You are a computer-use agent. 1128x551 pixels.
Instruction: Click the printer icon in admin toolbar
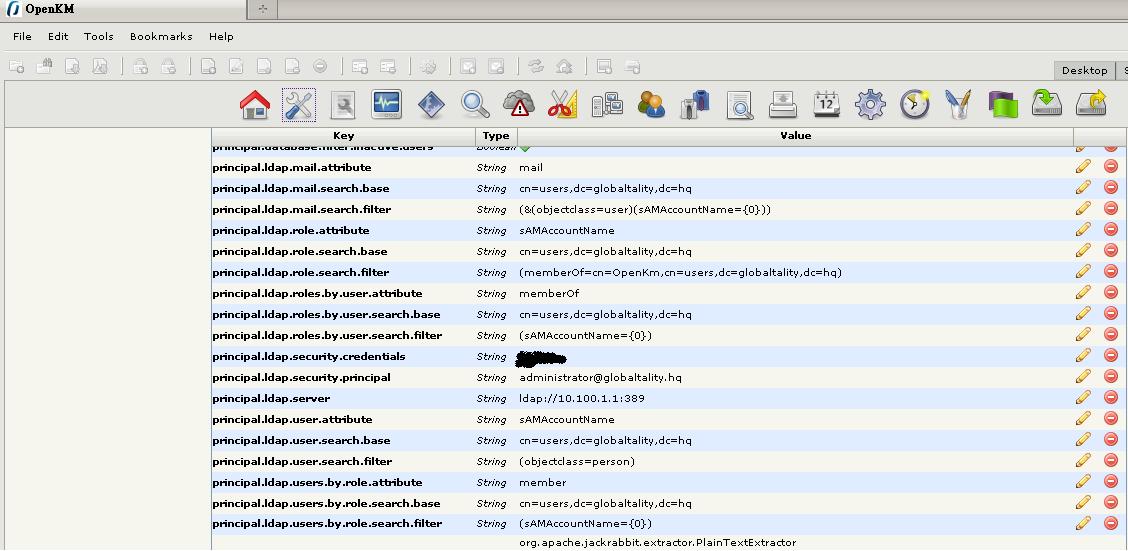(783, 104)
